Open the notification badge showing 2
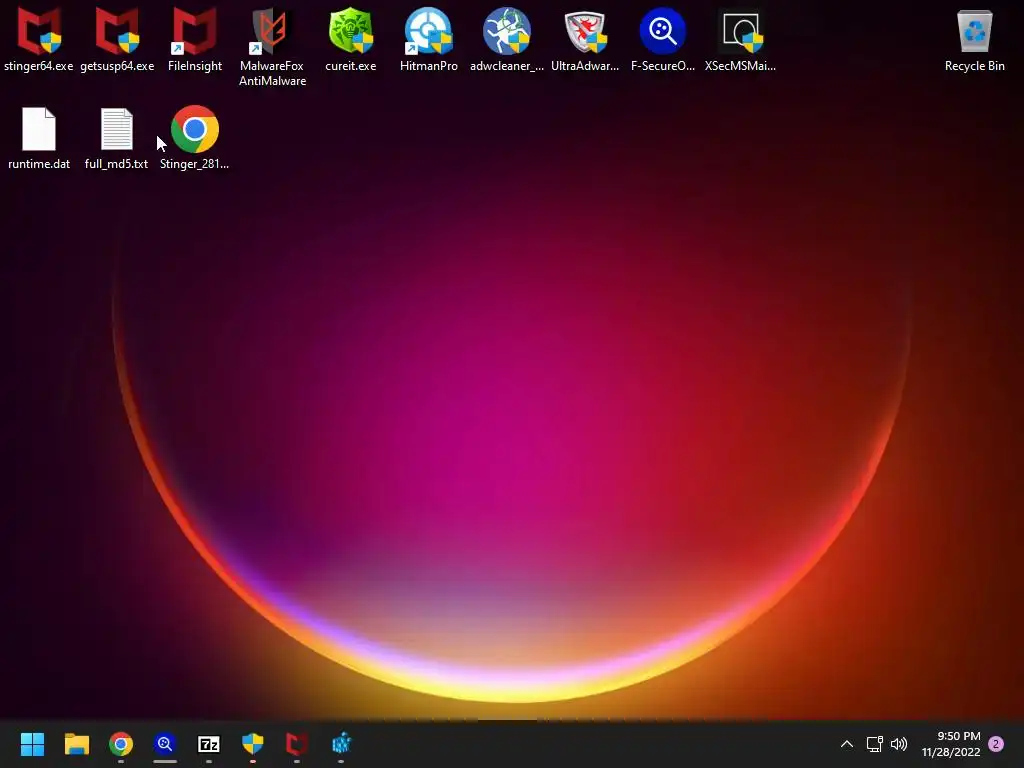1024x768 pixels. coord(996,744)
